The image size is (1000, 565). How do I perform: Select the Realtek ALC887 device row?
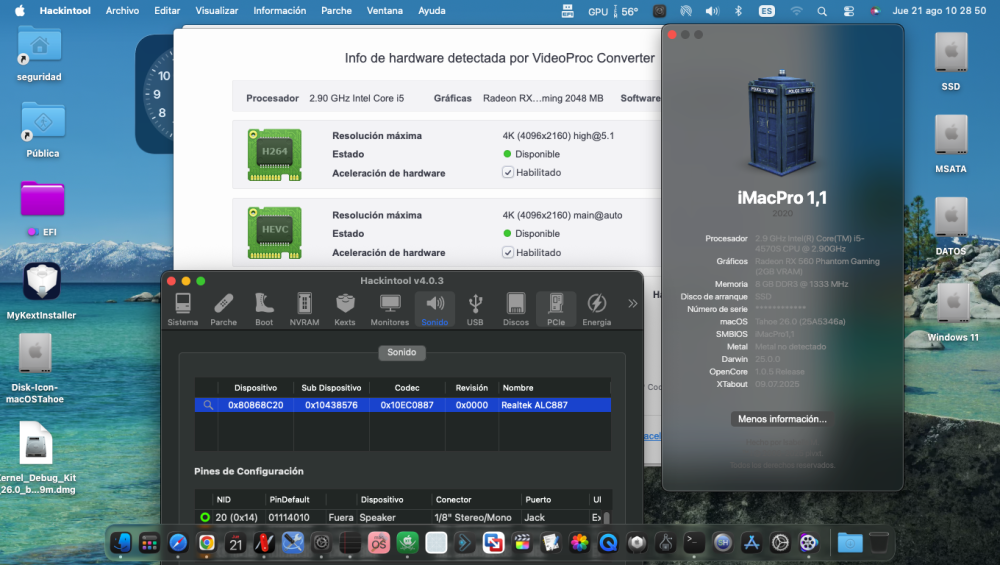(x=402, y=405)
